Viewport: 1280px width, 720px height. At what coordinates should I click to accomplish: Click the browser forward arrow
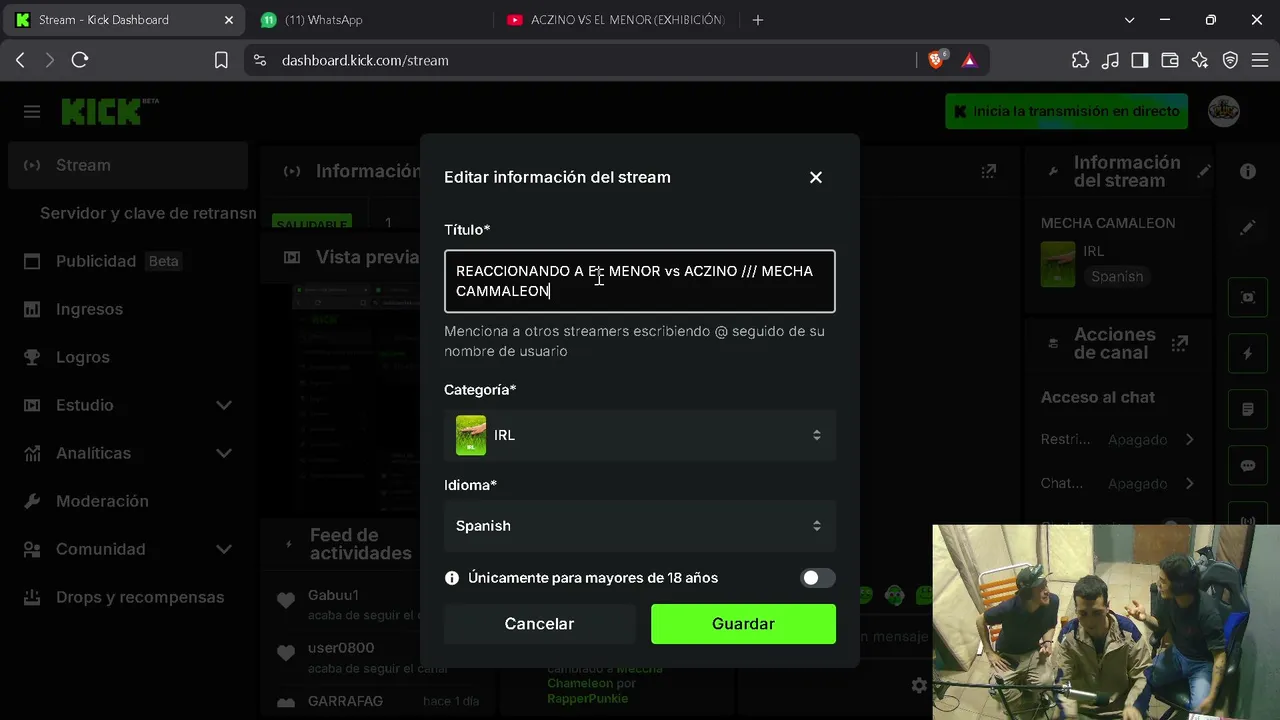[x=50, y=60]
